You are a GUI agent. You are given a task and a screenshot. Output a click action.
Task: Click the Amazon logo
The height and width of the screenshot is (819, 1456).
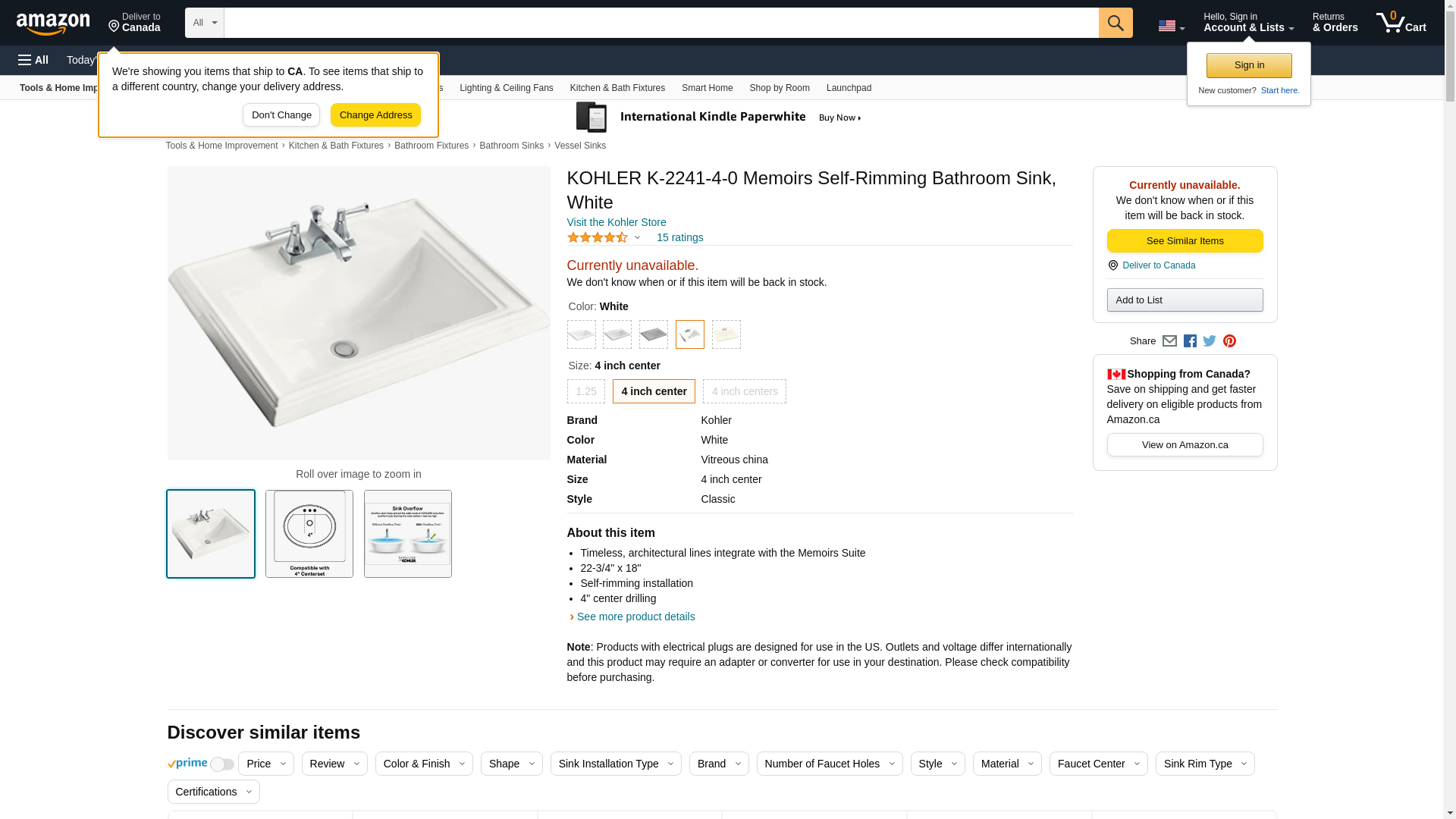pos(53,24)
